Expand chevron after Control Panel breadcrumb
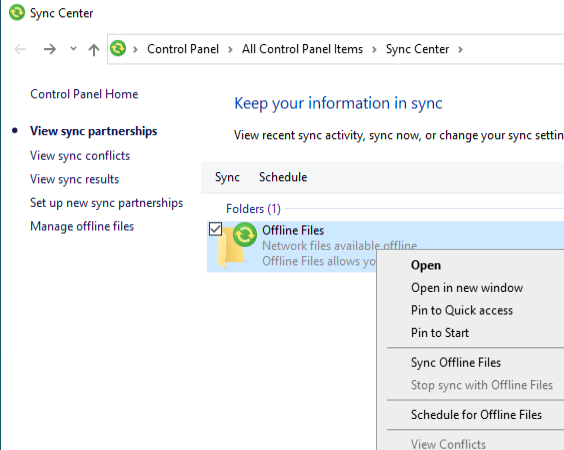Viewport: 564px width, 450px height. tap(230, 49)
